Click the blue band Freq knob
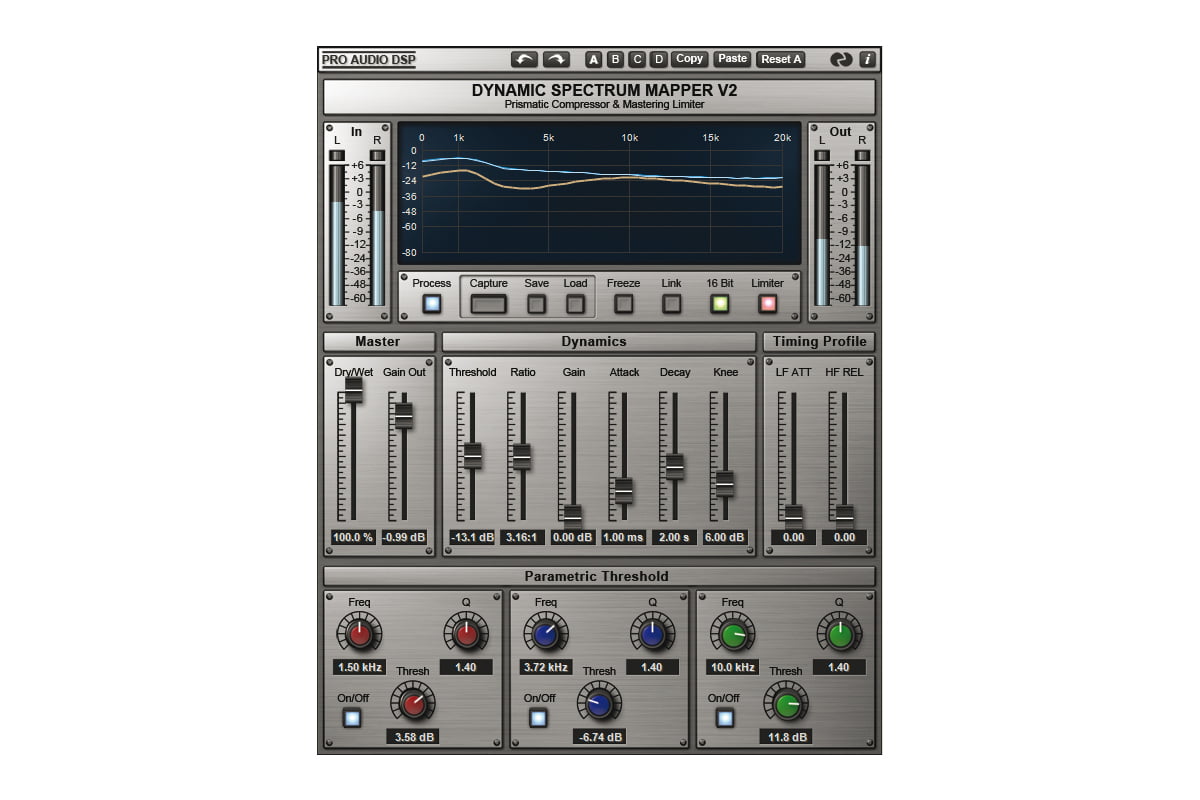 click(x=546, y=633)
